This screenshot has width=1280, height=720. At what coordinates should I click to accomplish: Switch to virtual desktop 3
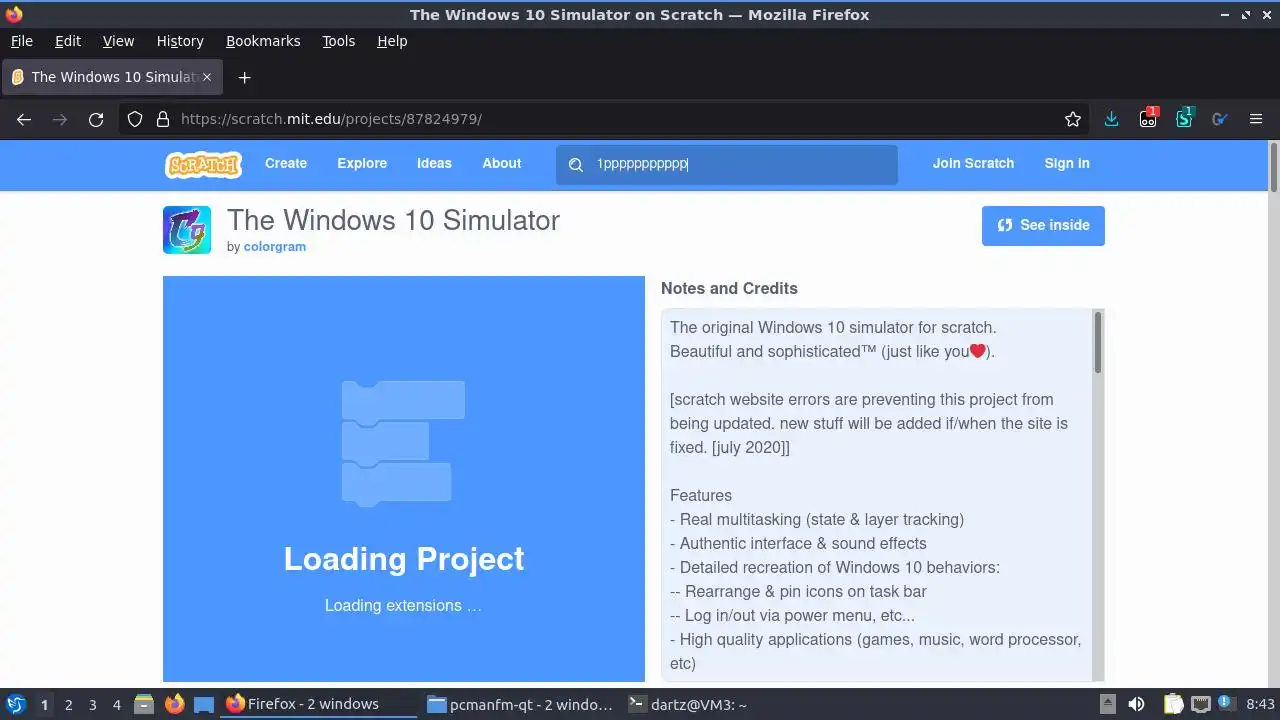pyautogui.click(x=93, y=704)
